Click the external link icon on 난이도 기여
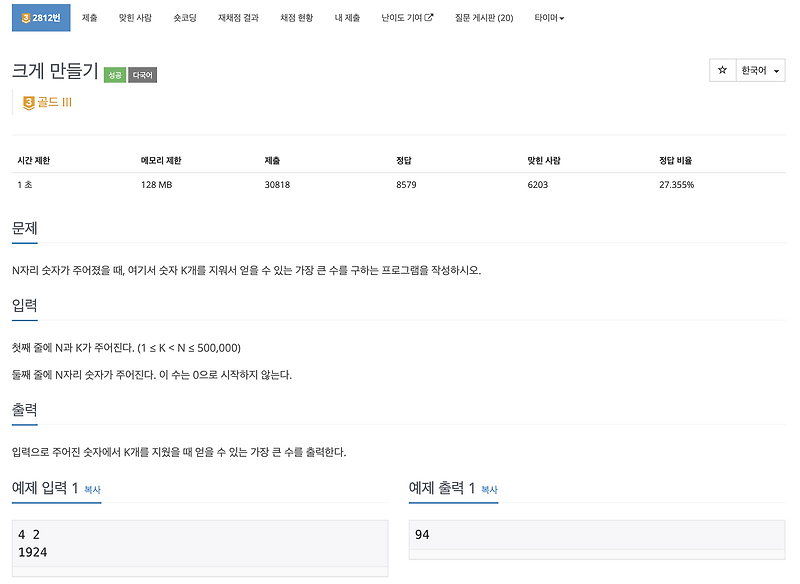The height and width of the screenshot is (584, 800). pos(427,17)
